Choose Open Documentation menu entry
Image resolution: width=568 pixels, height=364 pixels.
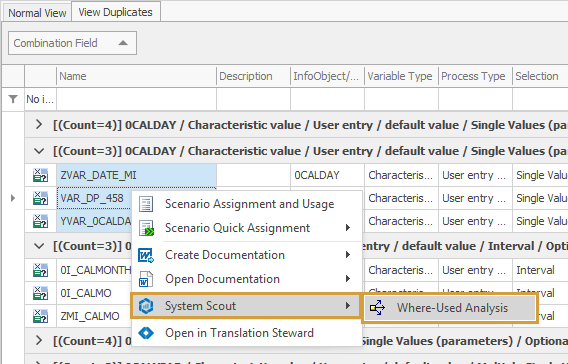[246, 279]
